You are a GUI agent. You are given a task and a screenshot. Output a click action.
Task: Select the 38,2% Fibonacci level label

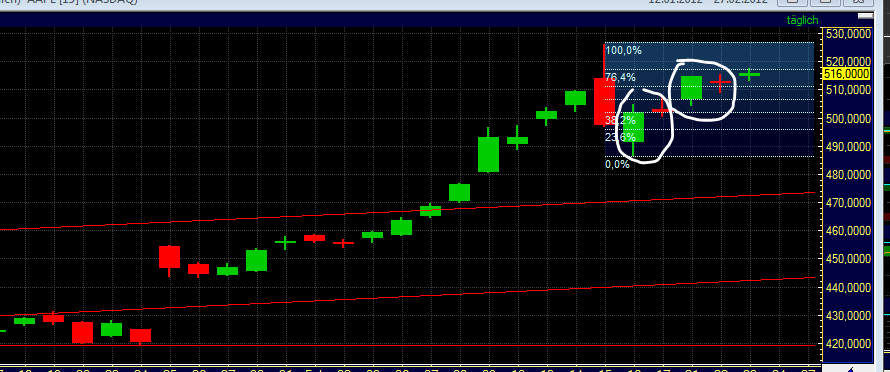click(x=620, y=120)
